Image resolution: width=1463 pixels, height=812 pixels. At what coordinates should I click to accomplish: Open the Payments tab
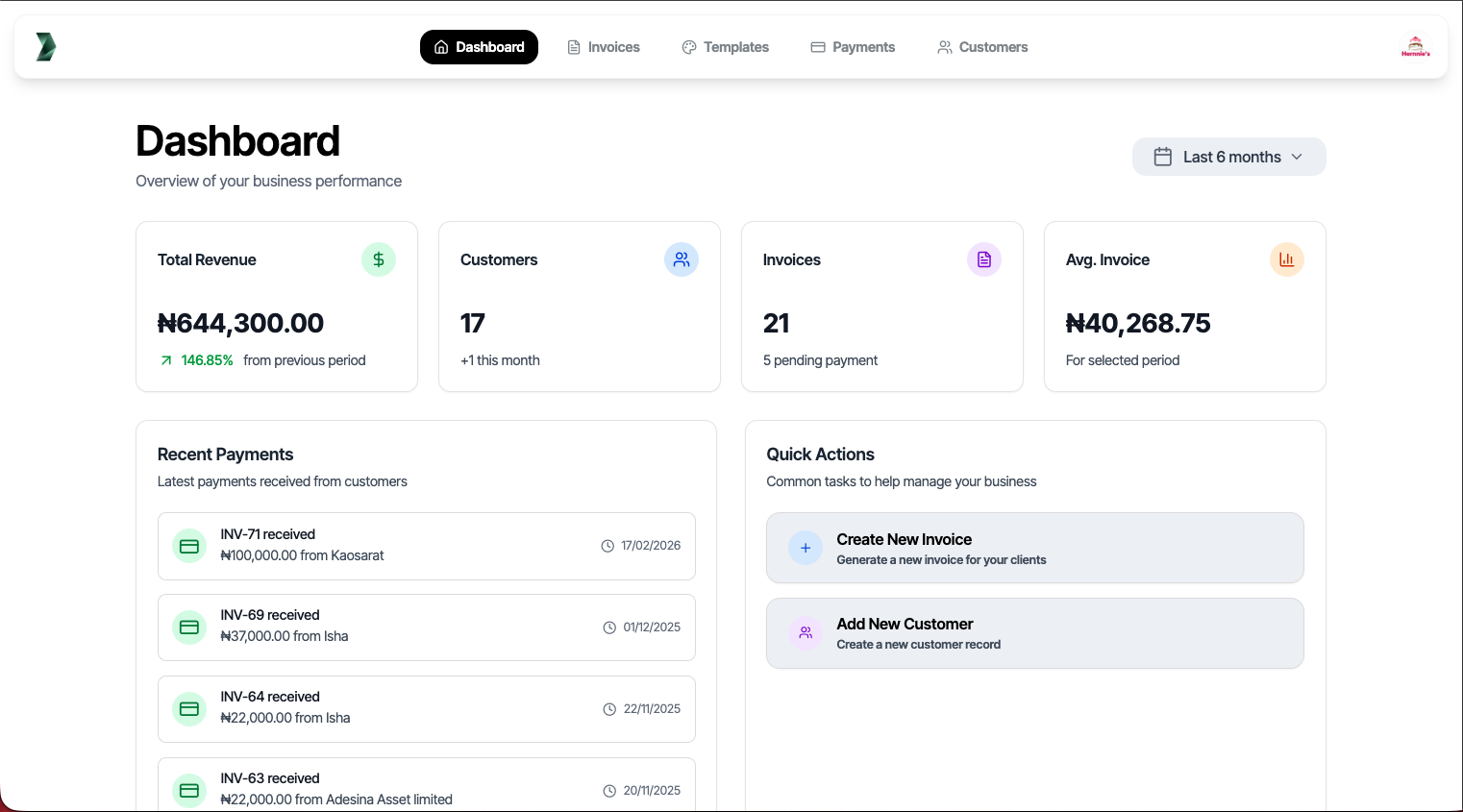(x=853, y=47)
